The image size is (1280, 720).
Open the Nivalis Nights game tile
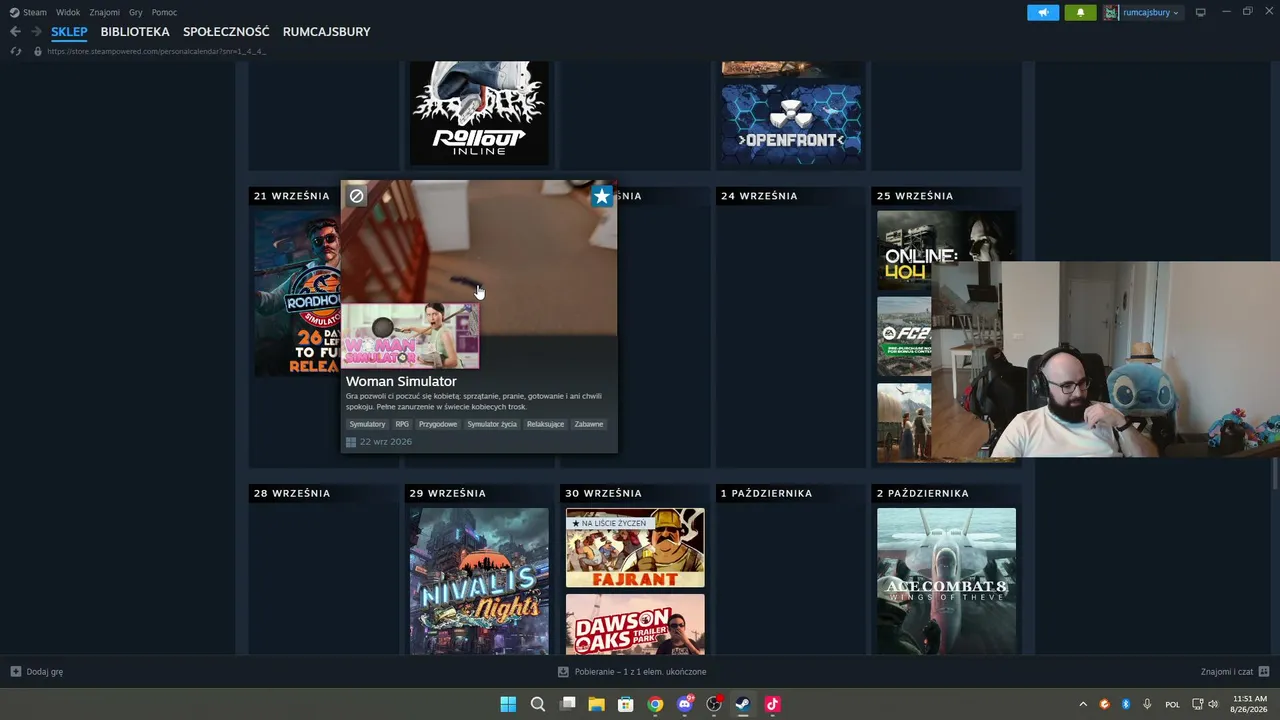coord(479,581)
